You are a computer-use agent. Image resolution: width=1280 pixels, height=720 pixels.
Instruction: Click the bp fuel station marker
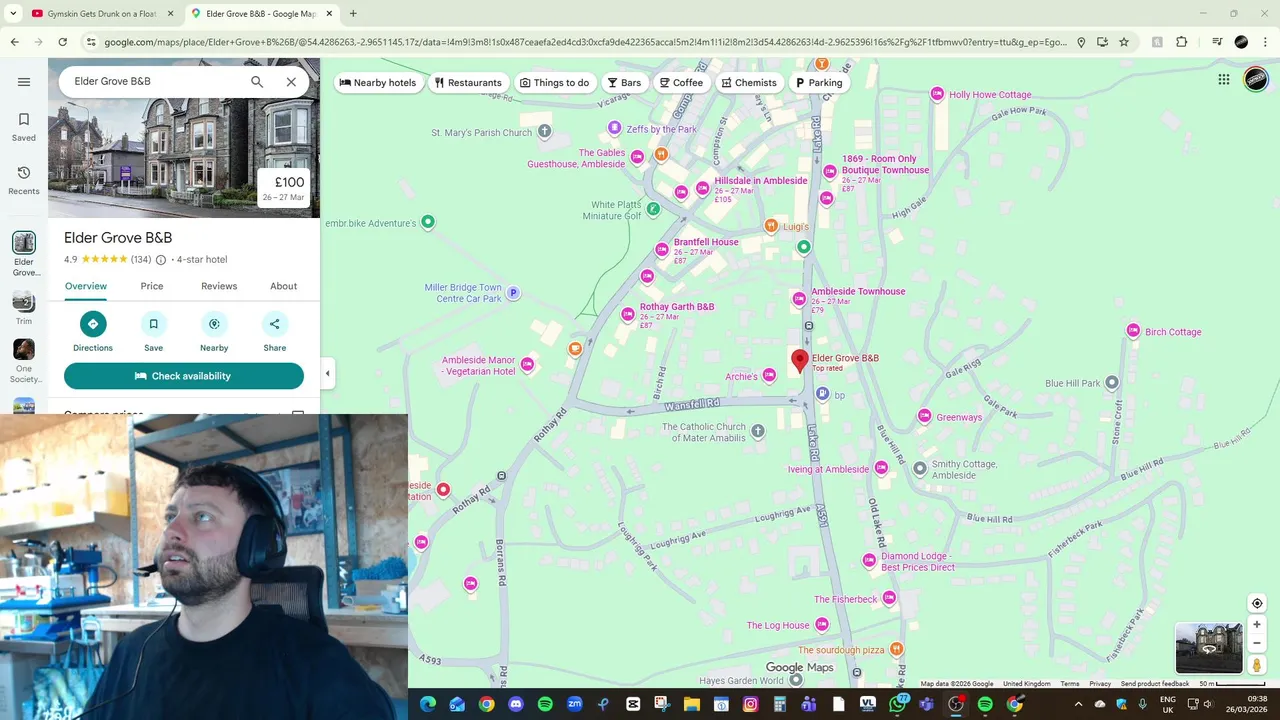pyautogui.click(x=823, y=395)
